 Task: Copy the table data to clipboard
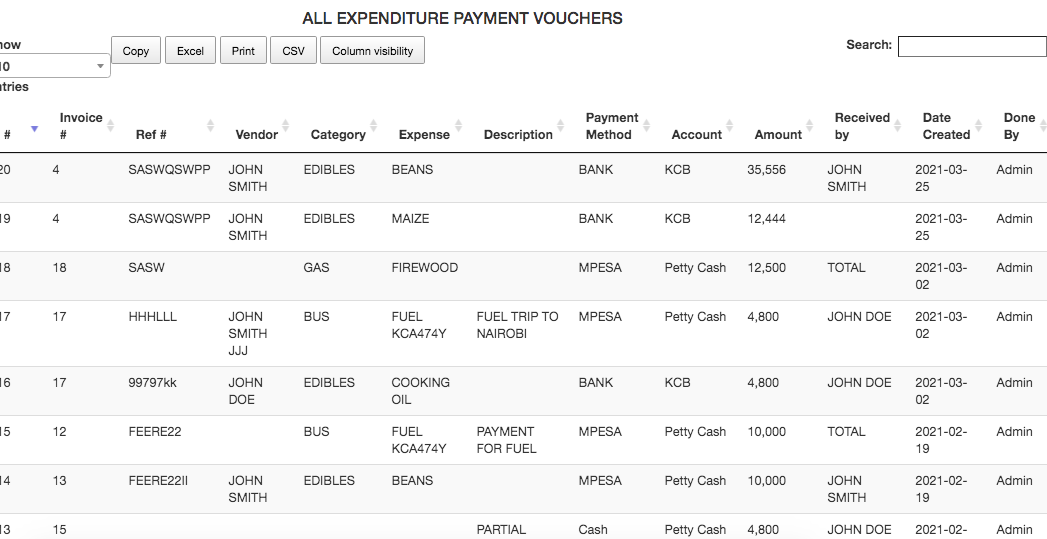click(136, 51)
